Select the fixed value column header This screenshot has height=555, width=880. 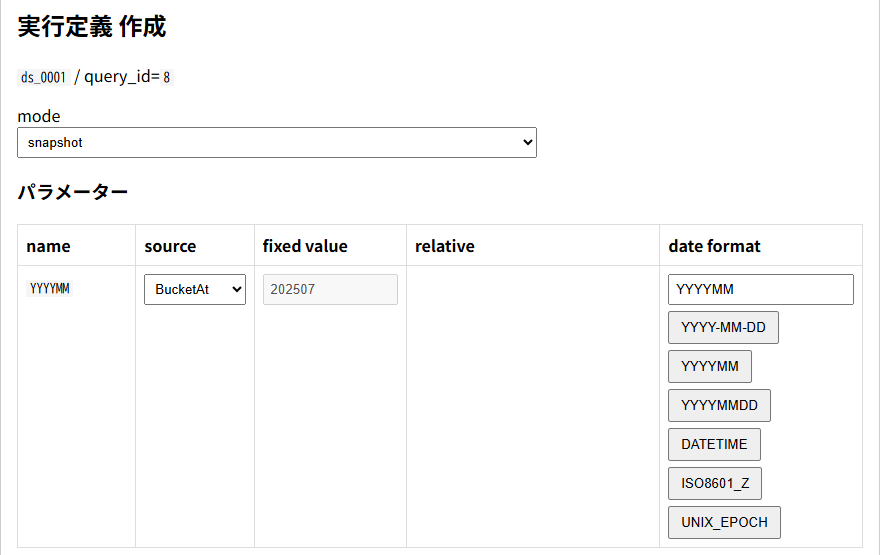pyautogui.click(x=305, y=246)
